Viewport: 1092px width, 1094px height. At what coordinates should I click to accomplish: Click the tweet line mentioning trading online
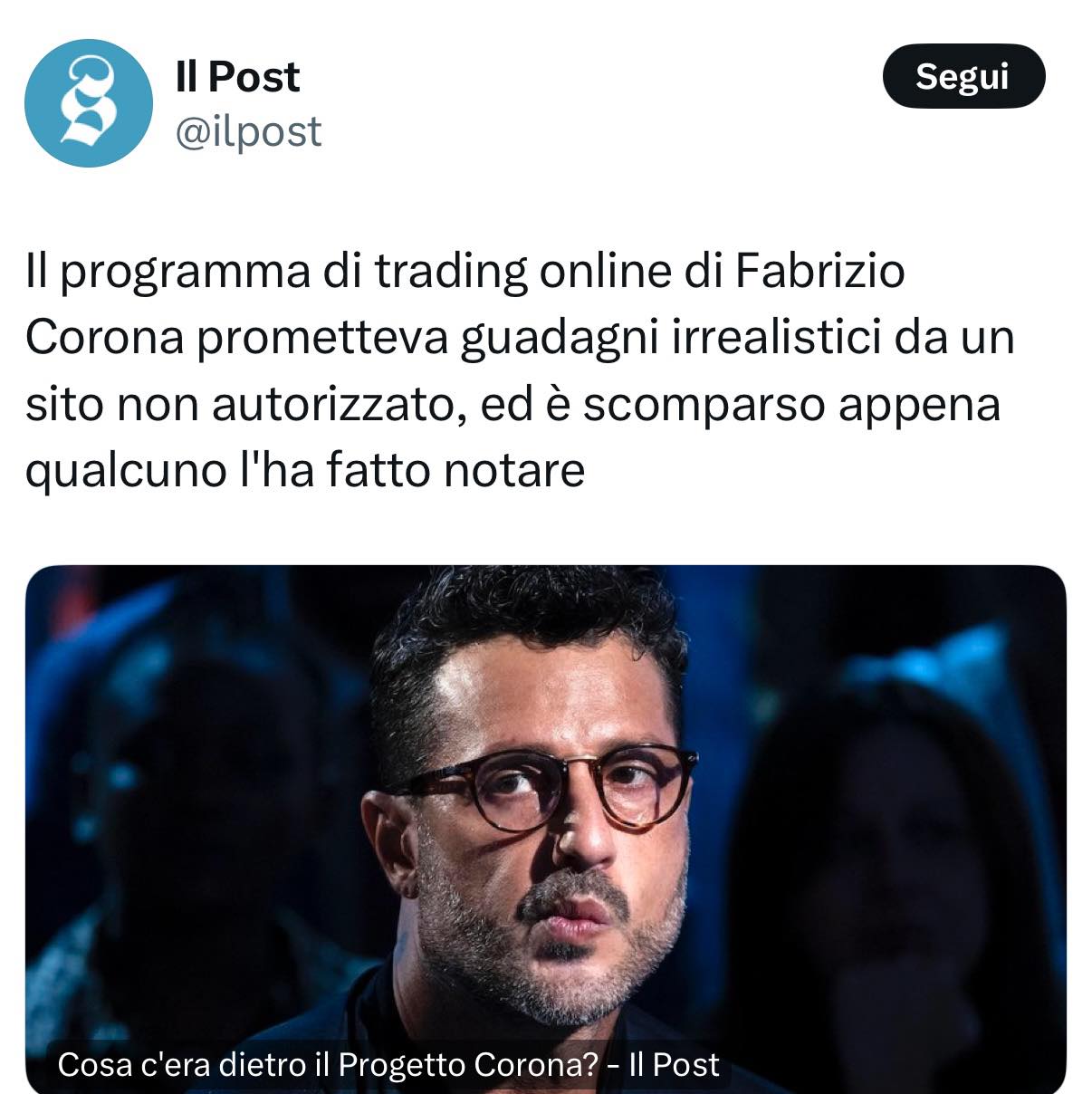point(465,271)
